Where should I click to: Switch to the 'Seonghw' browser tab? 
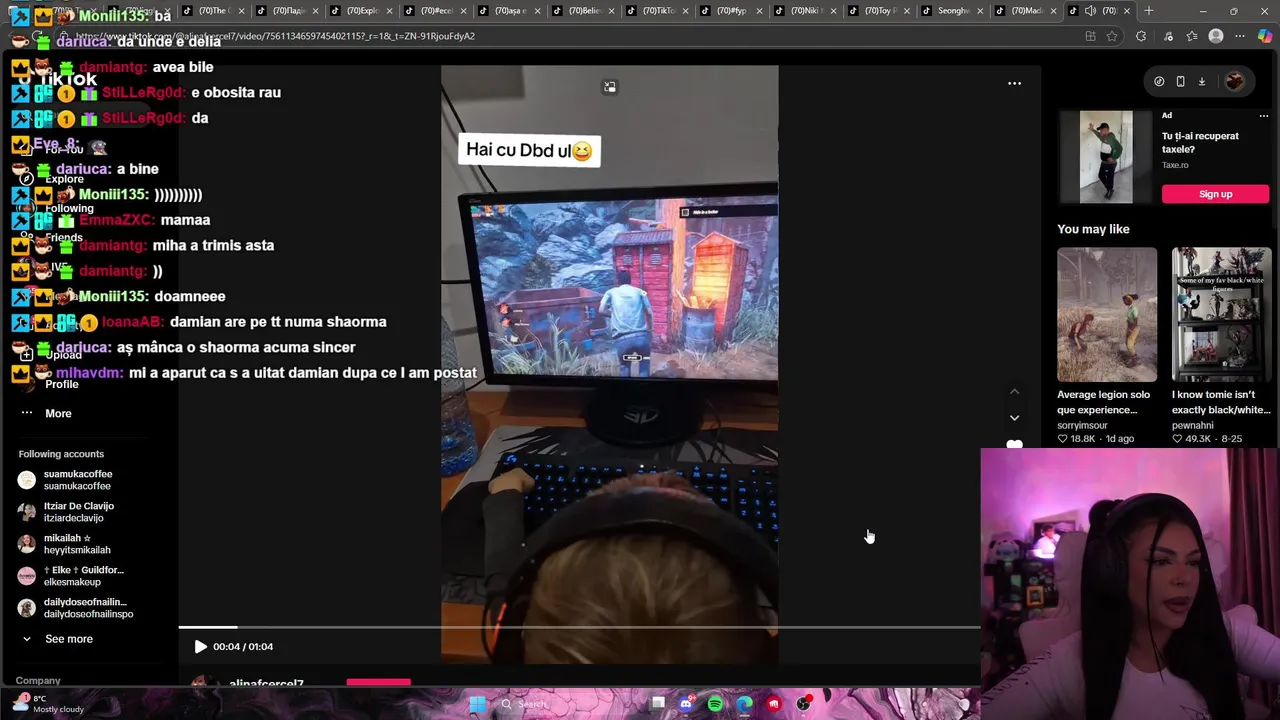[x=954, y=11]
